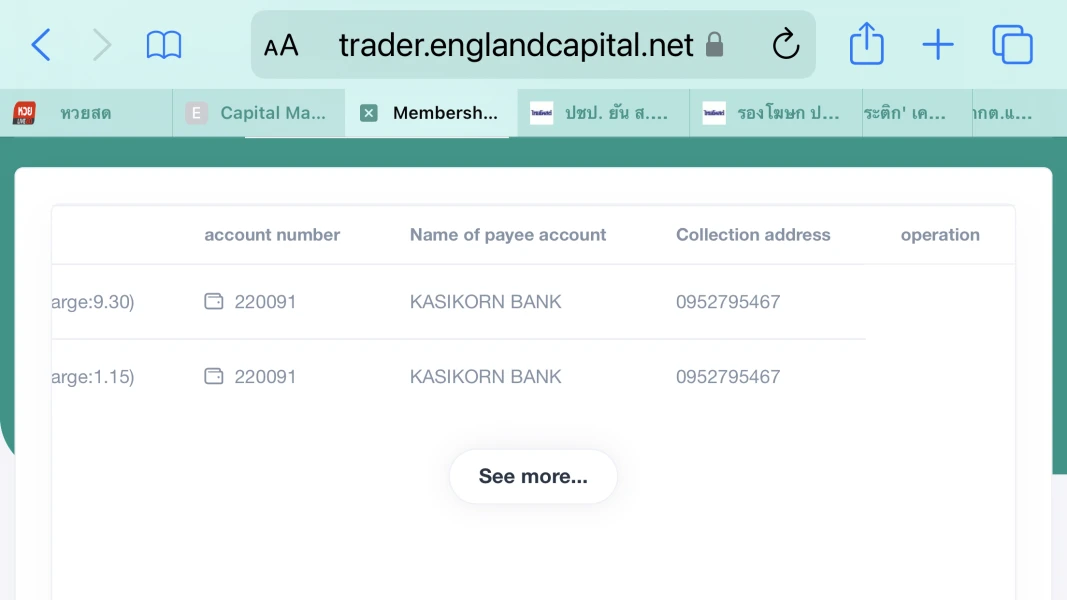The width and height of the screenshot is (1067, 600).
Task: Close the Membership tab via X icon
Action: tap(369, 113)
